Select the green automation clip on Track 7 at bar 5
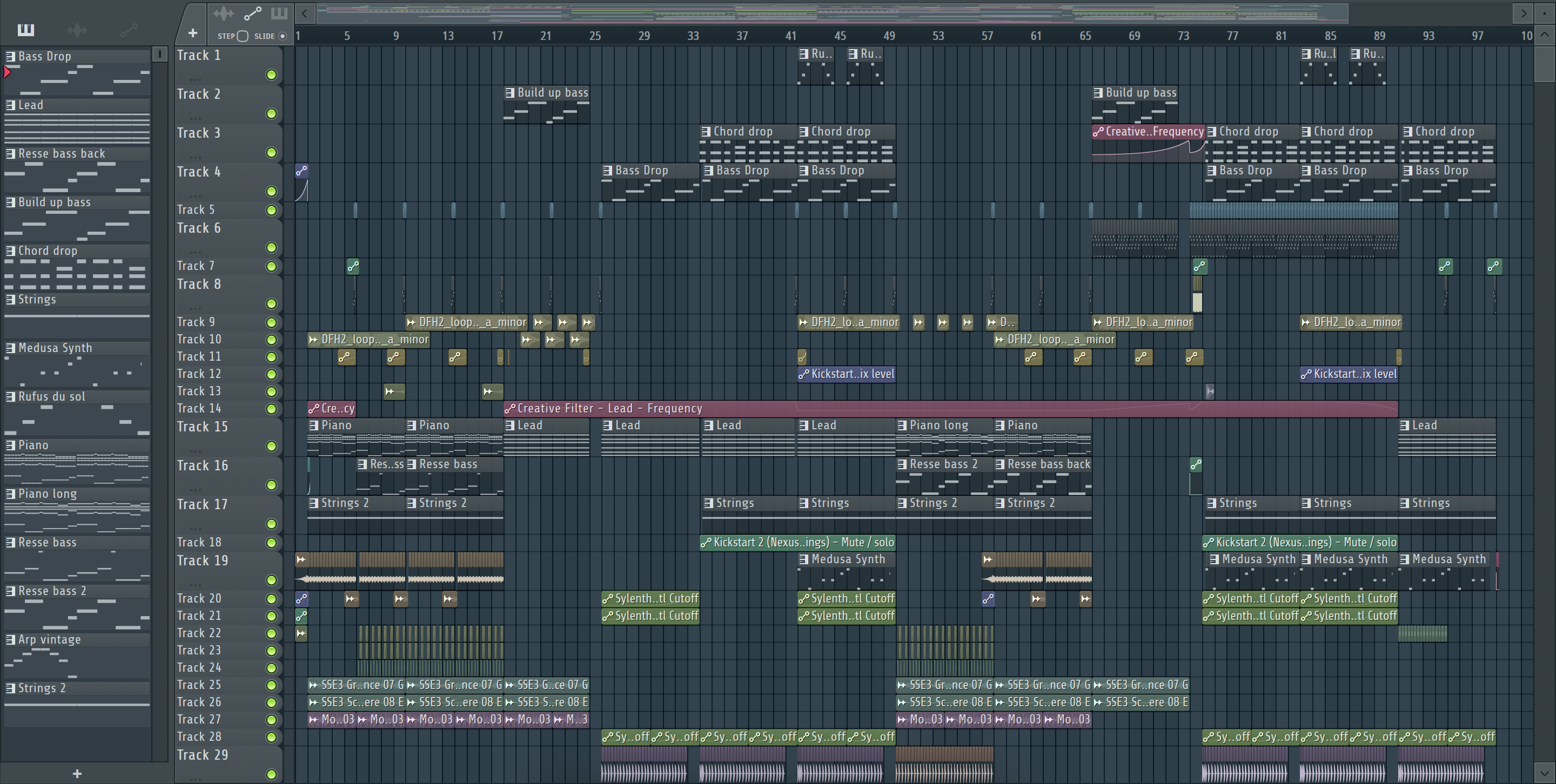1556x784 pixels. click(353, 266)
